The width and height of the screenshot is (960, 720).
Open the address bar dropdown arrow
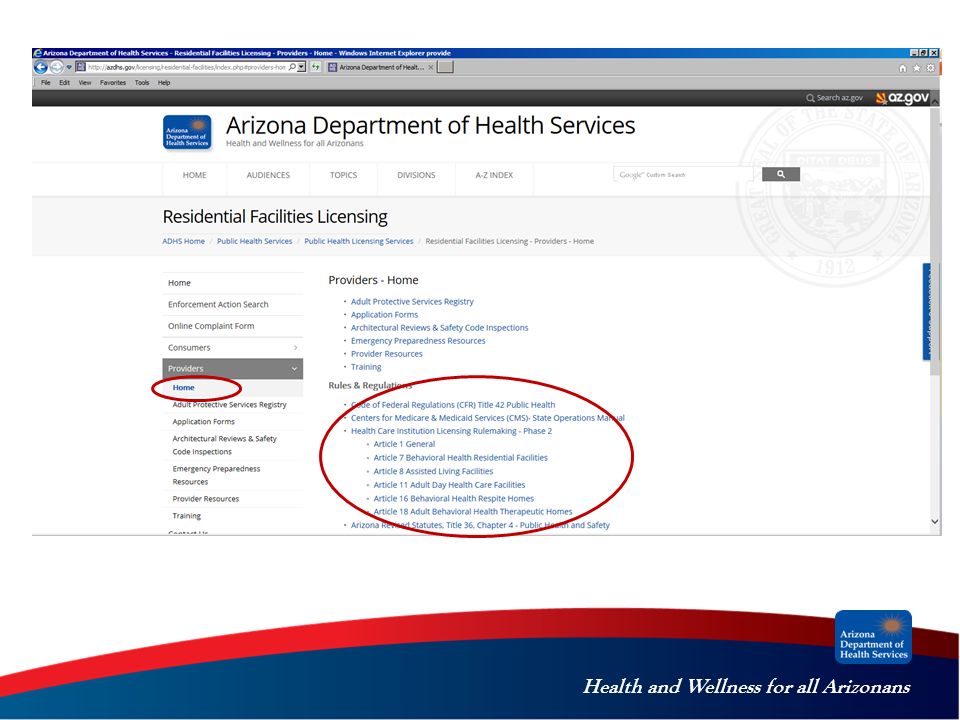(x=301, y=67)
